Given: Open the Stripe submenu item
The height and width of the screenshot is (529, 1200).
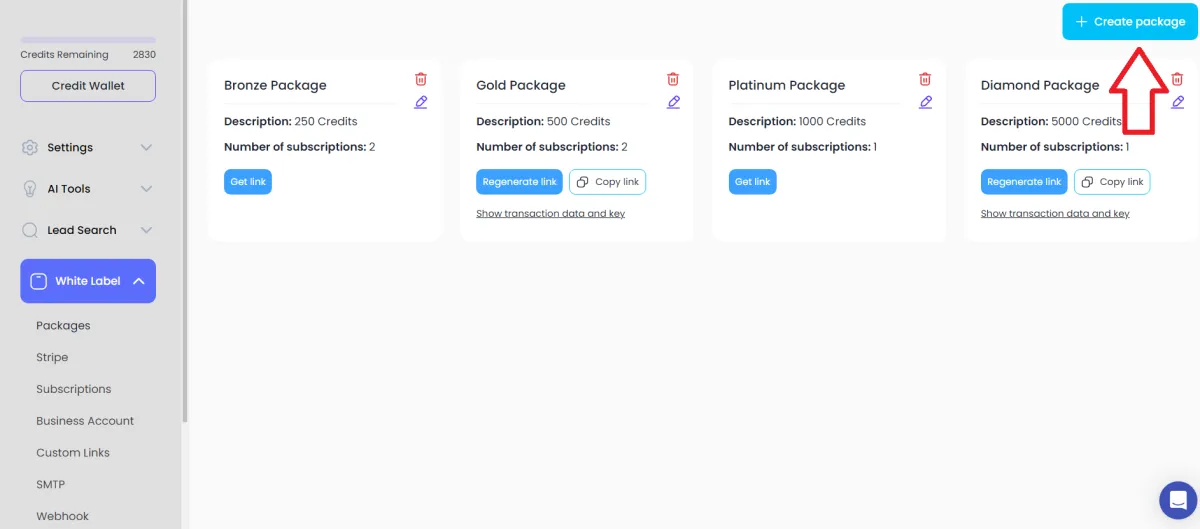Looking at the screenshot, I should 52,357.
